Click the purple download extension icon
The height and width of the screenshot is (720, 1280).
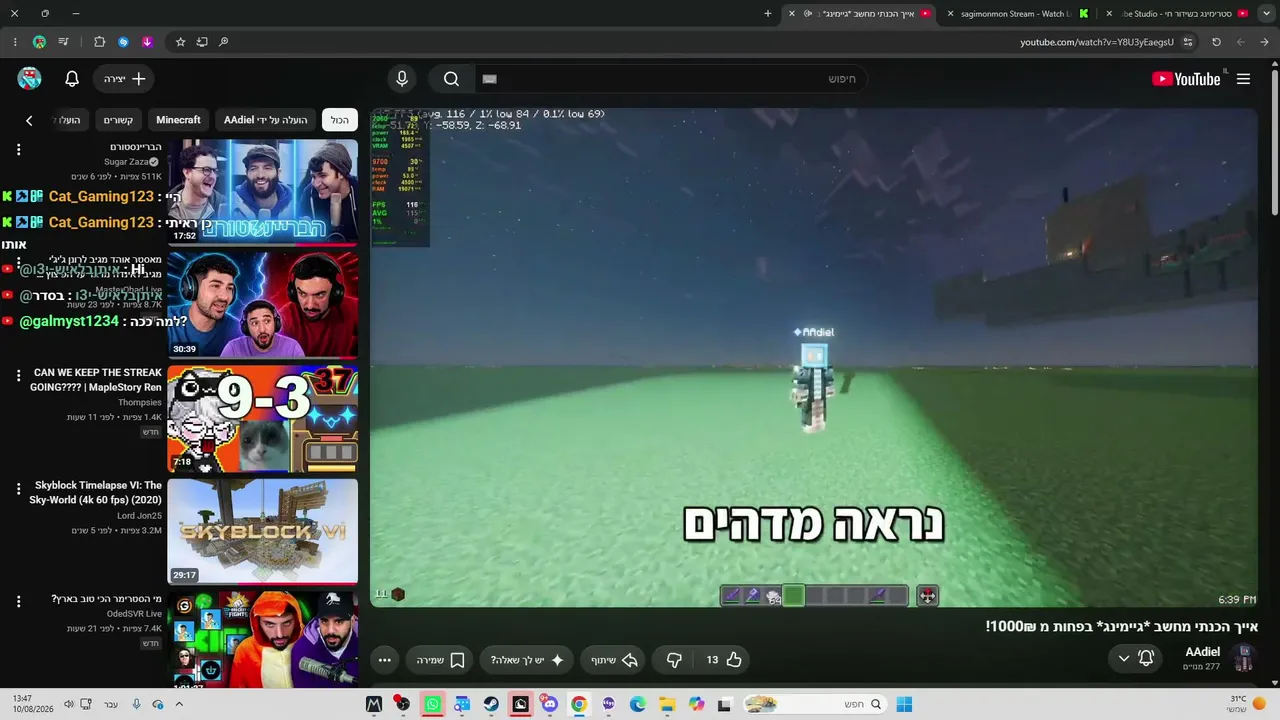[x=147, y=42]
